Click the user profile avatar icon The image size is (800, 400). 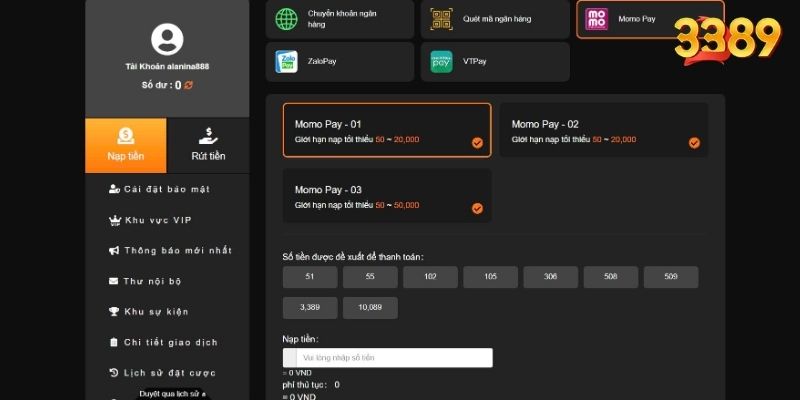(167, 39)
